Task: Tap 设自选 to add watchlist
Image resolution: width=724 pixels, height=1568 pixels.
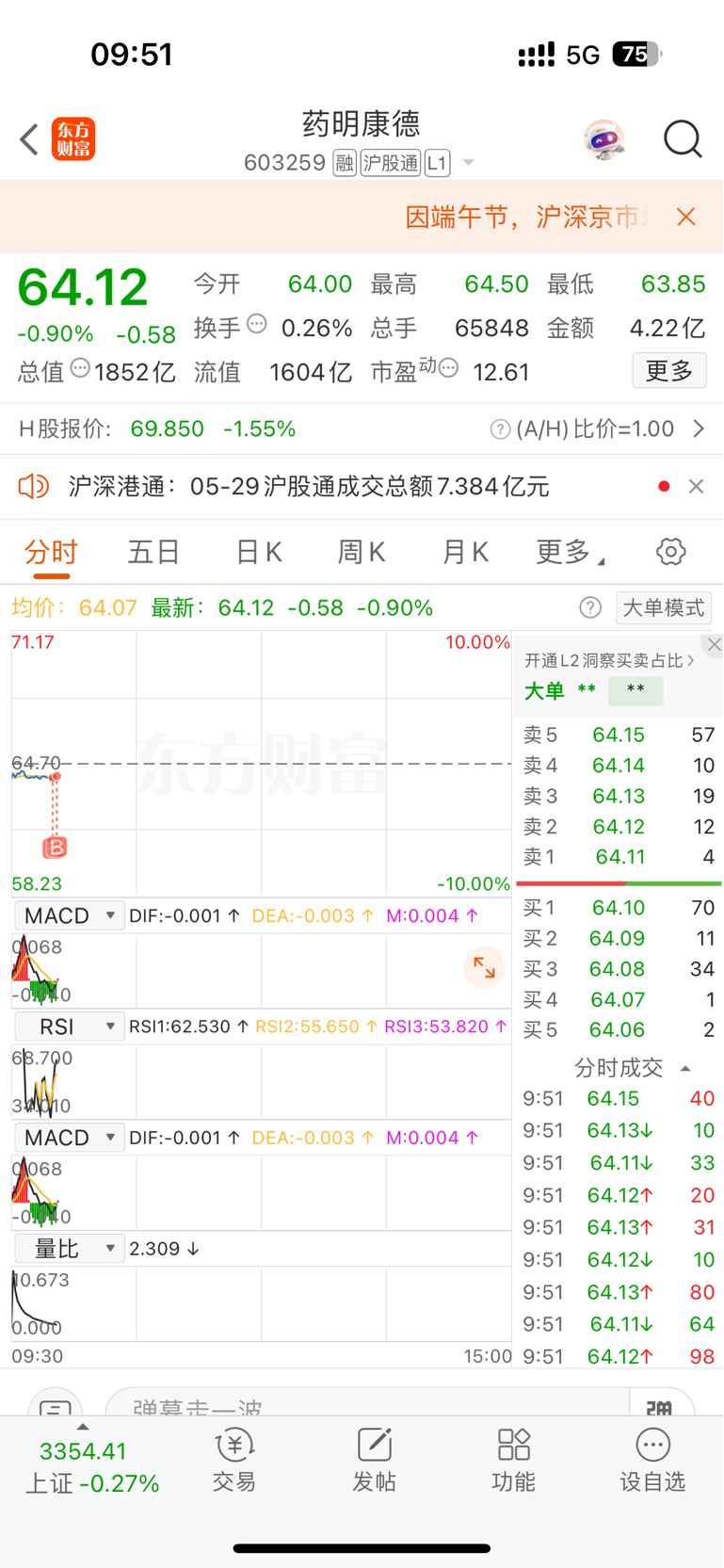Action: tap(652, 1460)
